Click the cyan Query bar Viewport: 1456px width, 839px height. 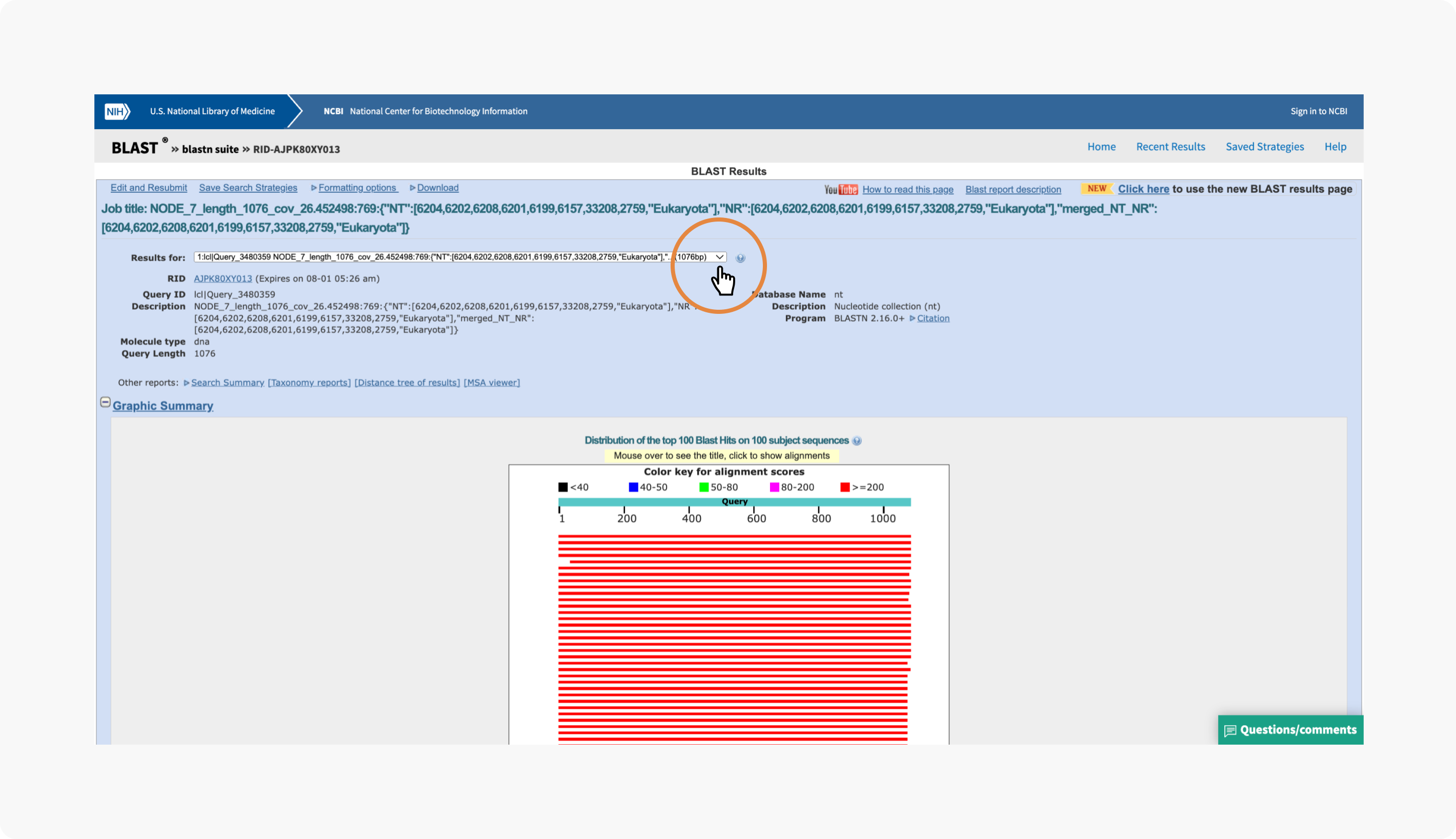pos(734,502)
